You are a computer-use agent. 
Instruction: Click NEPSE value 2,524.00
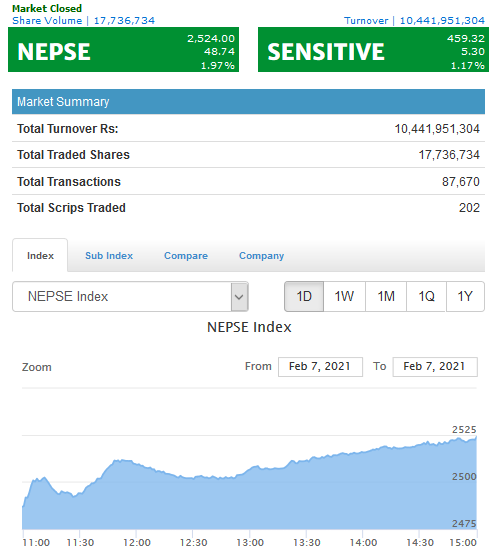pos(211,38)
